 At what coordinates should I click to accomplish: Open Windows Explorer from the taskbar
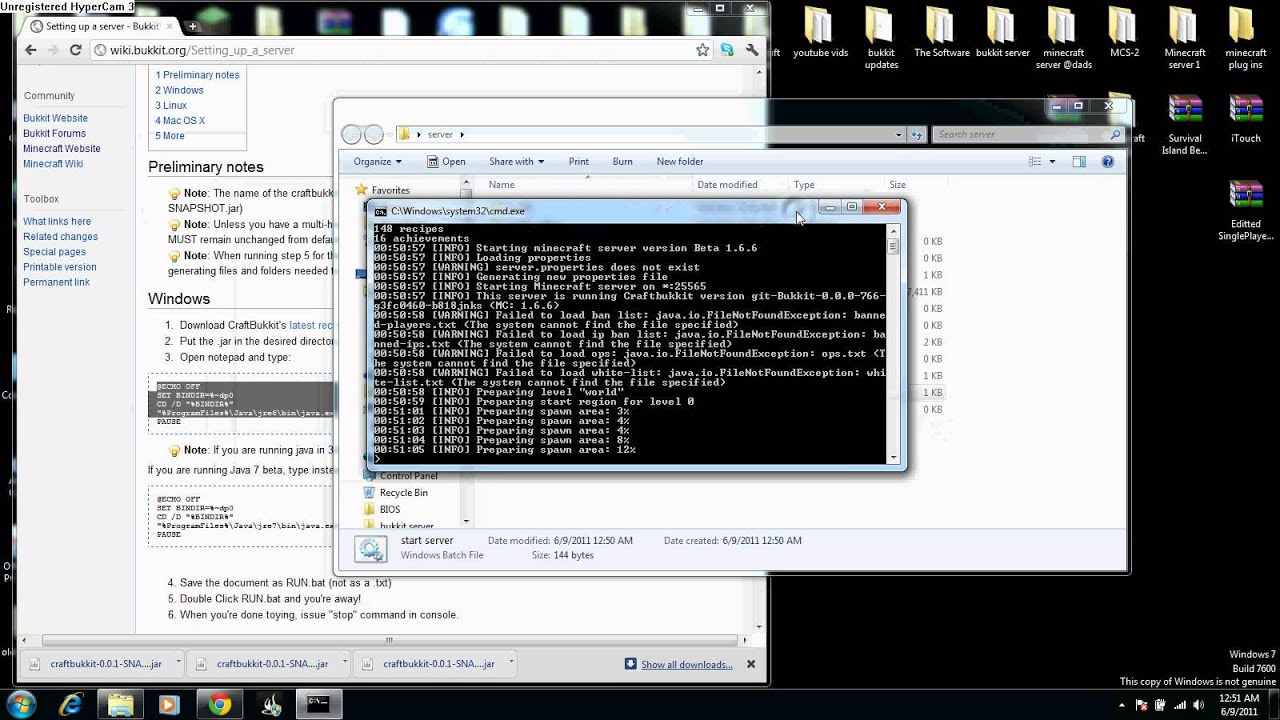point(120,704)
